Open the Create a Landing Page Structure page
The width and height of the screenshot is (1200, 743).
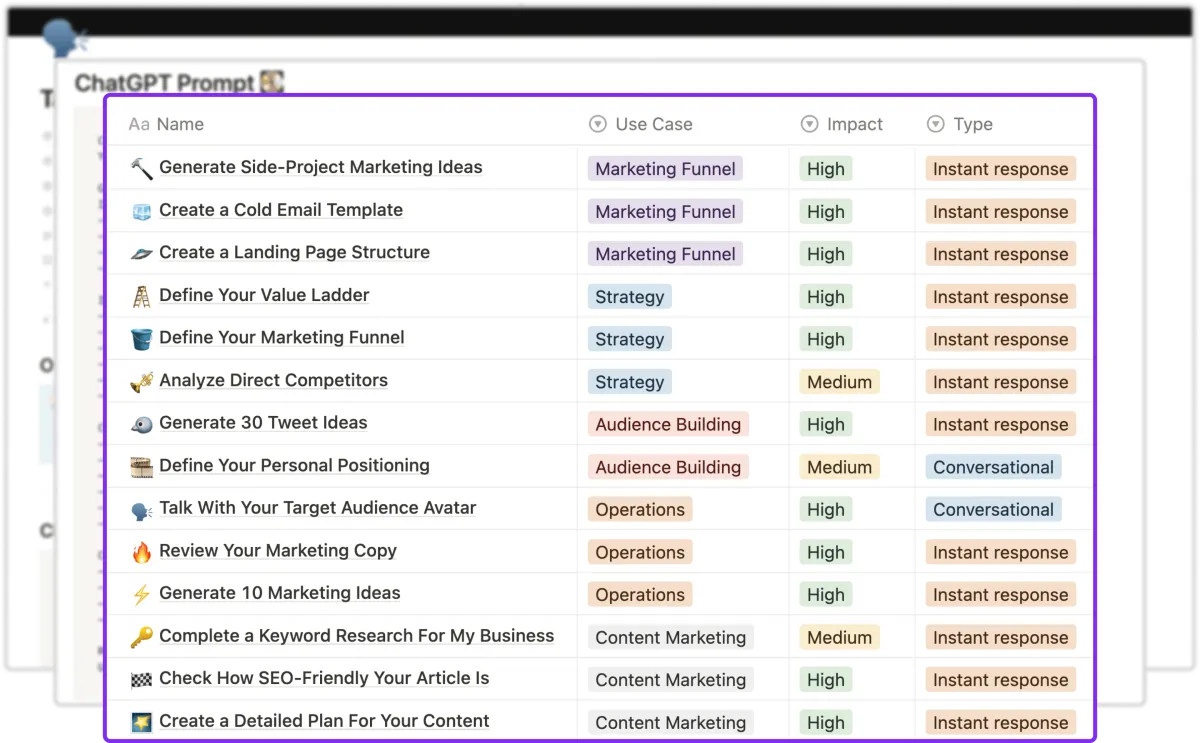294,253
